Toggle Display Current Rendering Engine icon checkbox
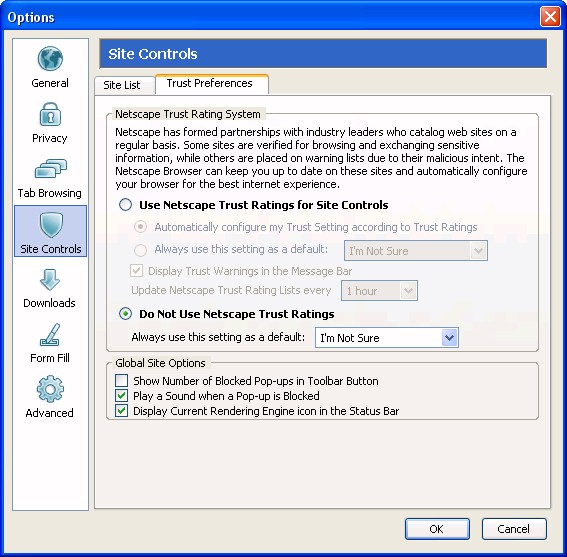The width and height of the screenshot is (567, 557). pyautogui.click(x=122, y=411)
